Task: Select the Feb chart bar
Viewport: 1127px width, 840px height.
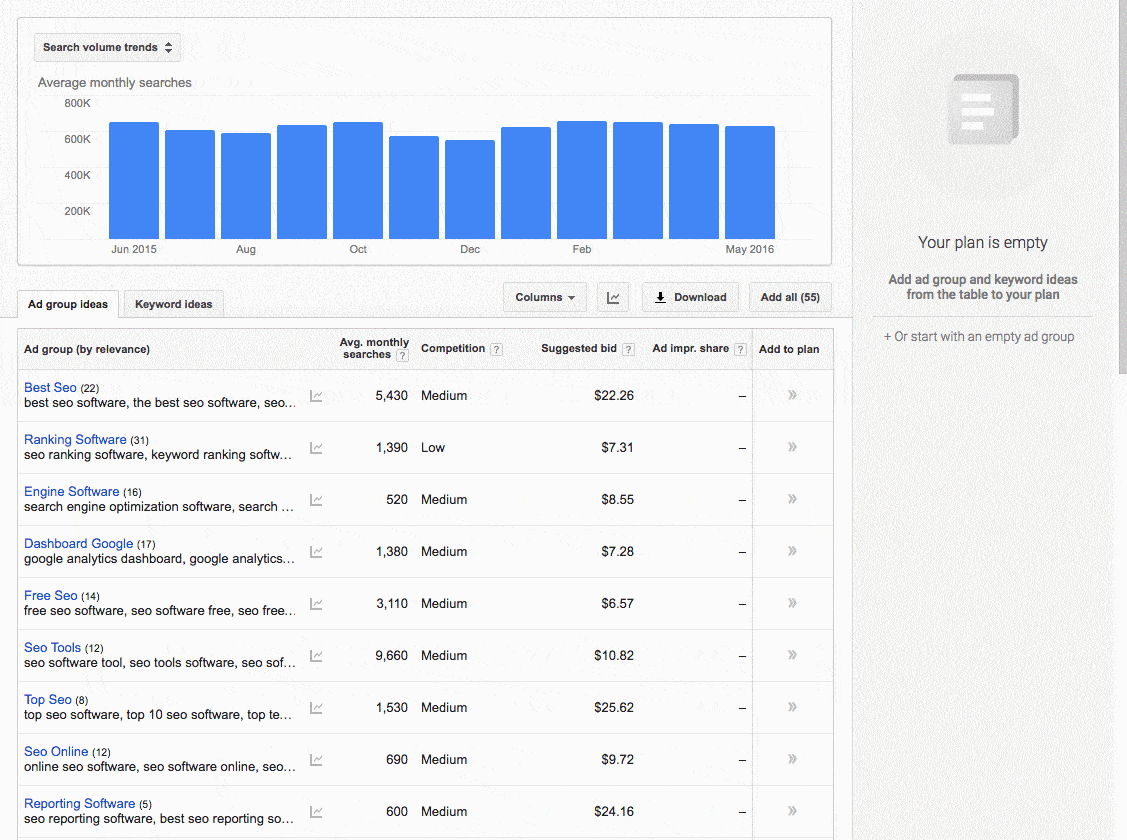Action: coord(582,180)
